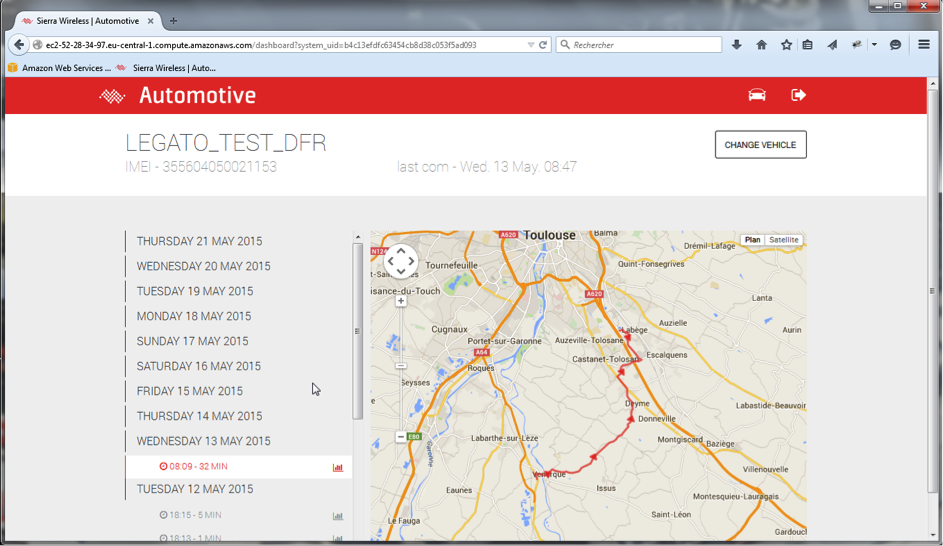Screen dimensions: 943x546
Task: Click last com - Wed. 13 May. 08:47 text
Action: click(487, 167)
